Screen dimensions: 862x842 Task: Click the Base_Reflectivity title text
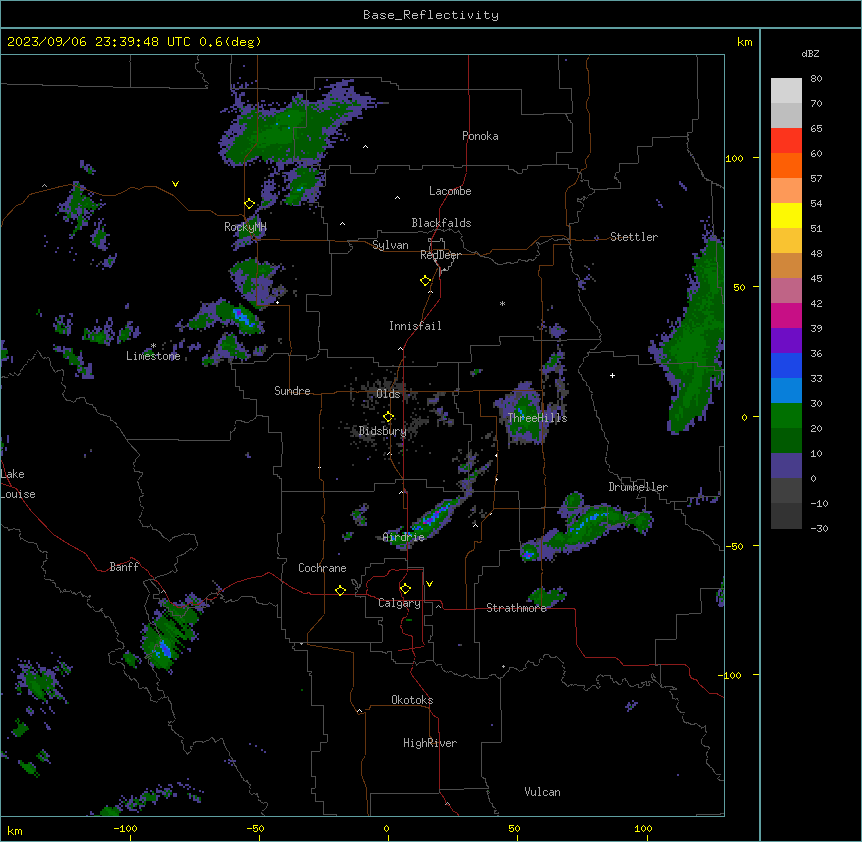pyautogui.click(x=431, y=15)
